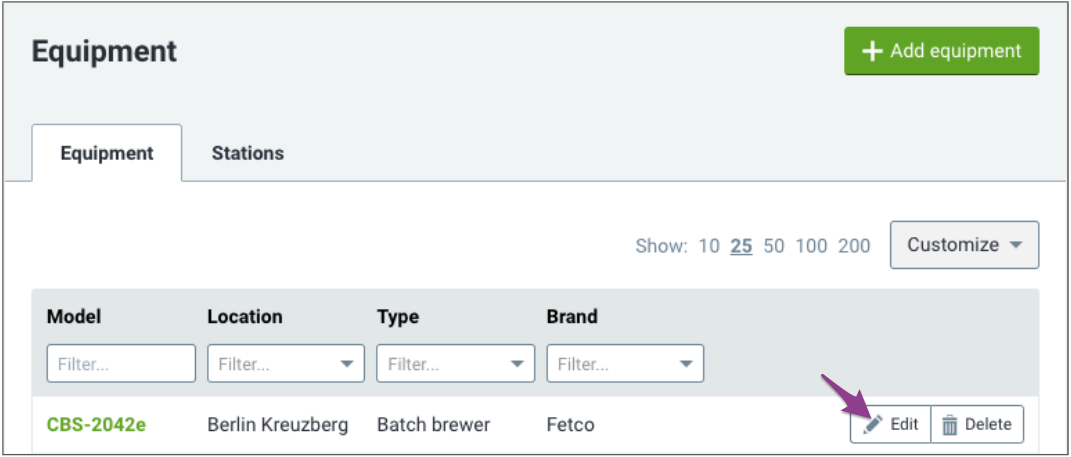
Task: Click the trash can icon on Delete
Action: 949,425
